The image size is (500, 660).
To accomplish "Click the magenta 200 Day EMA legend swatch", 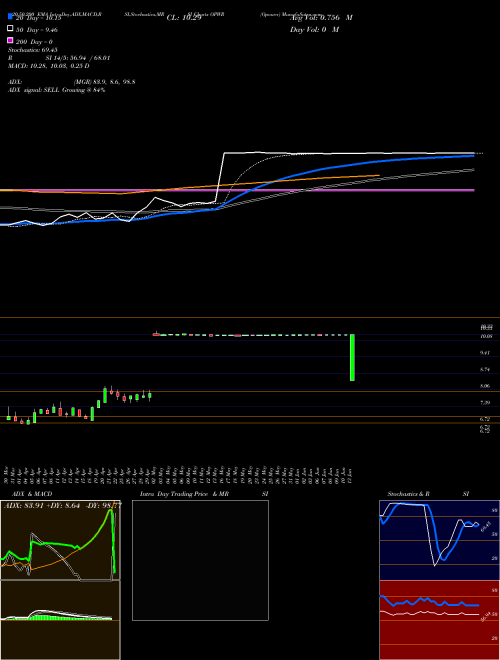I will click(11, 41).
